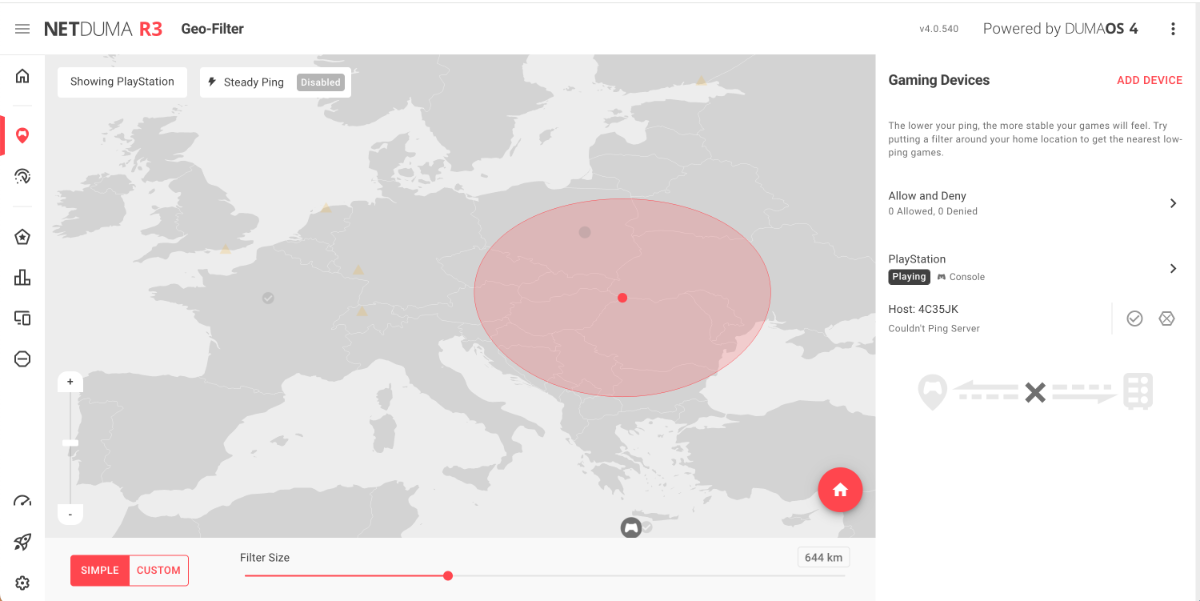Click the Couldn't Ping Server message
Viewport: 1200px width, 601px height.
coord(934,328)
